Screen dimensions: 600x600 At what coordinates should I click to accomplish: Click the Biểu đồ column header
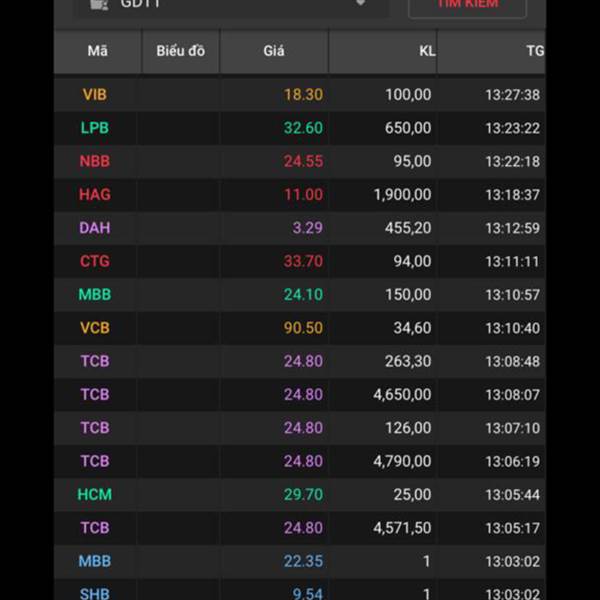point(180,51)
